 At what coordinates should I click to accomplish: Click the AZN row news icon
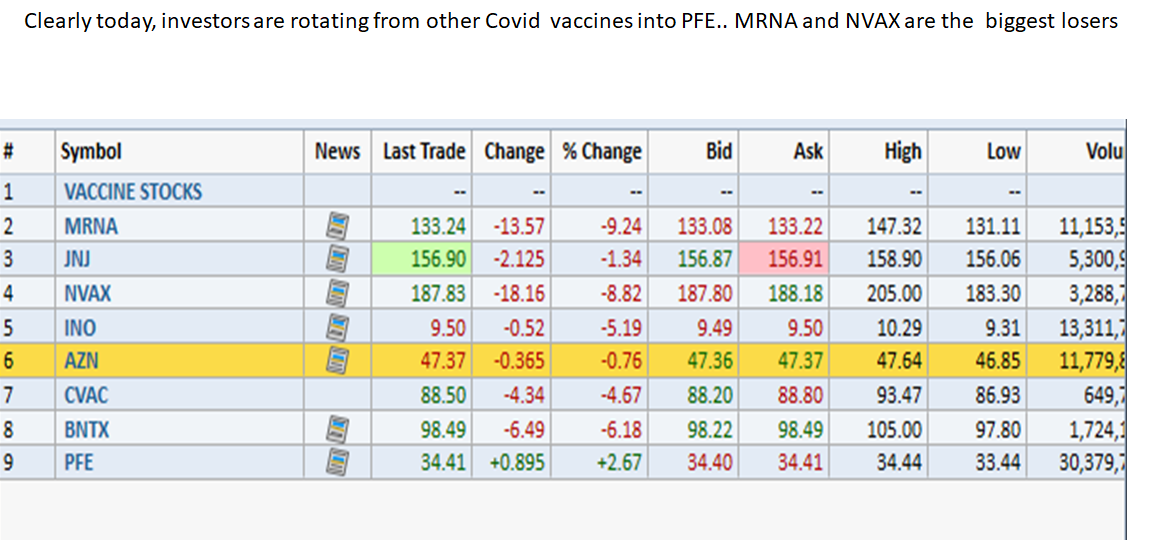click(337, 361)
